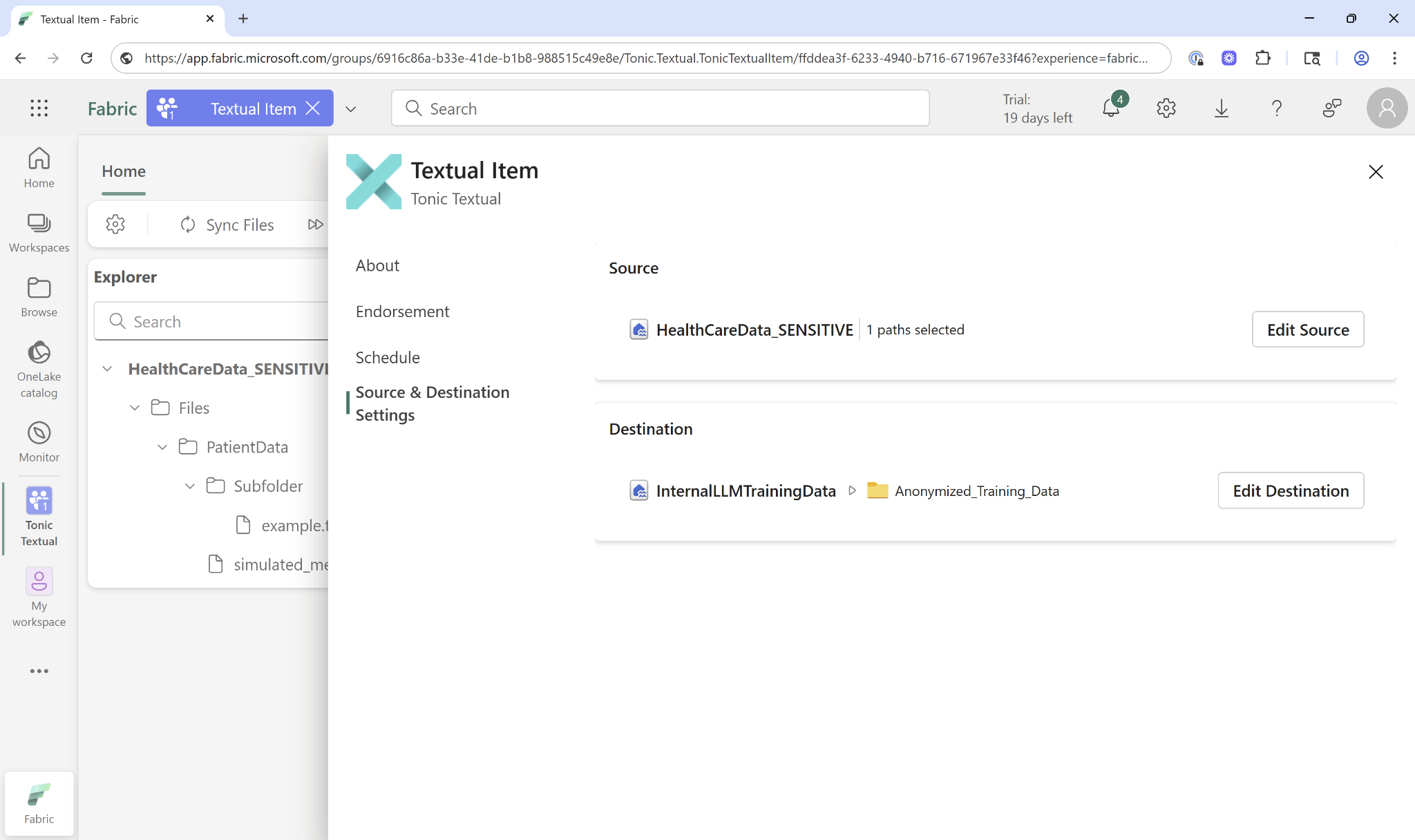This screenshot has width=1415, height=840.
Task: Open the app launcher grid icon
Action: (x=39, y=108)
